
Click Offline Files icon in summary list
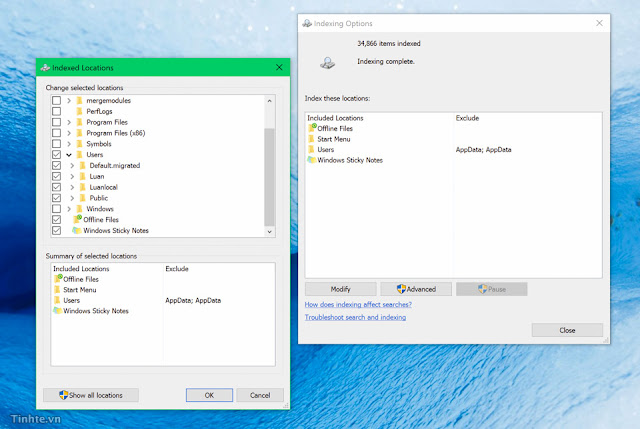coord(58,279)
